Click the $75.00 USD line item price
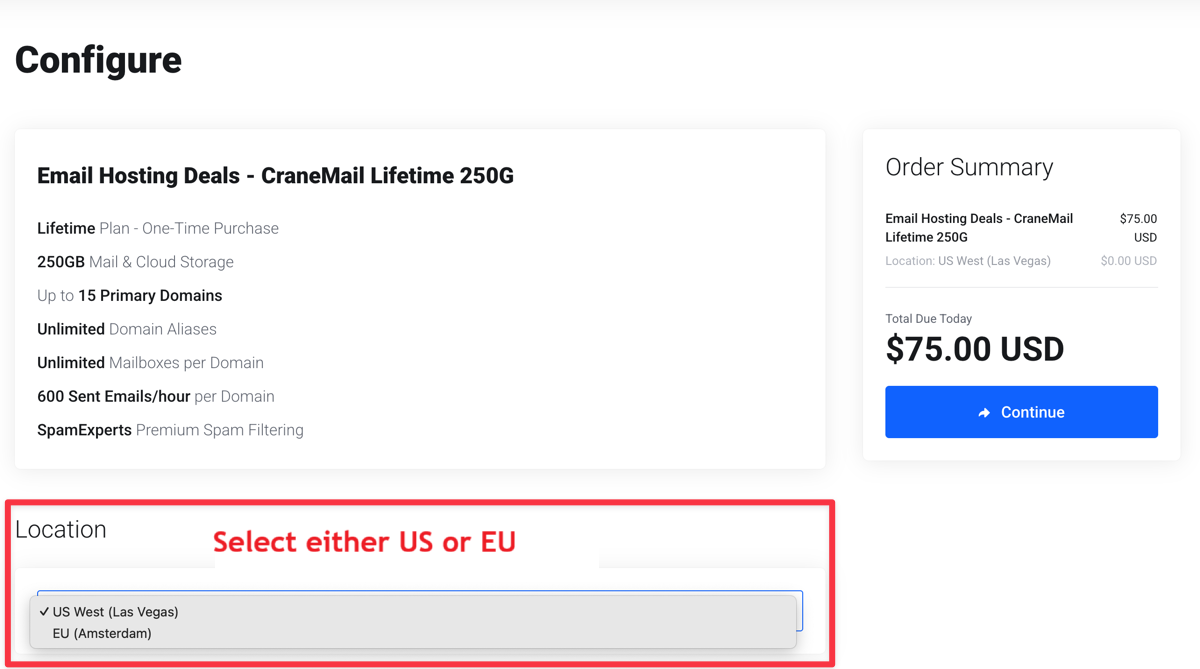Image resolution: width=1200 pixels, height=669 pixels. (1138, 228)
